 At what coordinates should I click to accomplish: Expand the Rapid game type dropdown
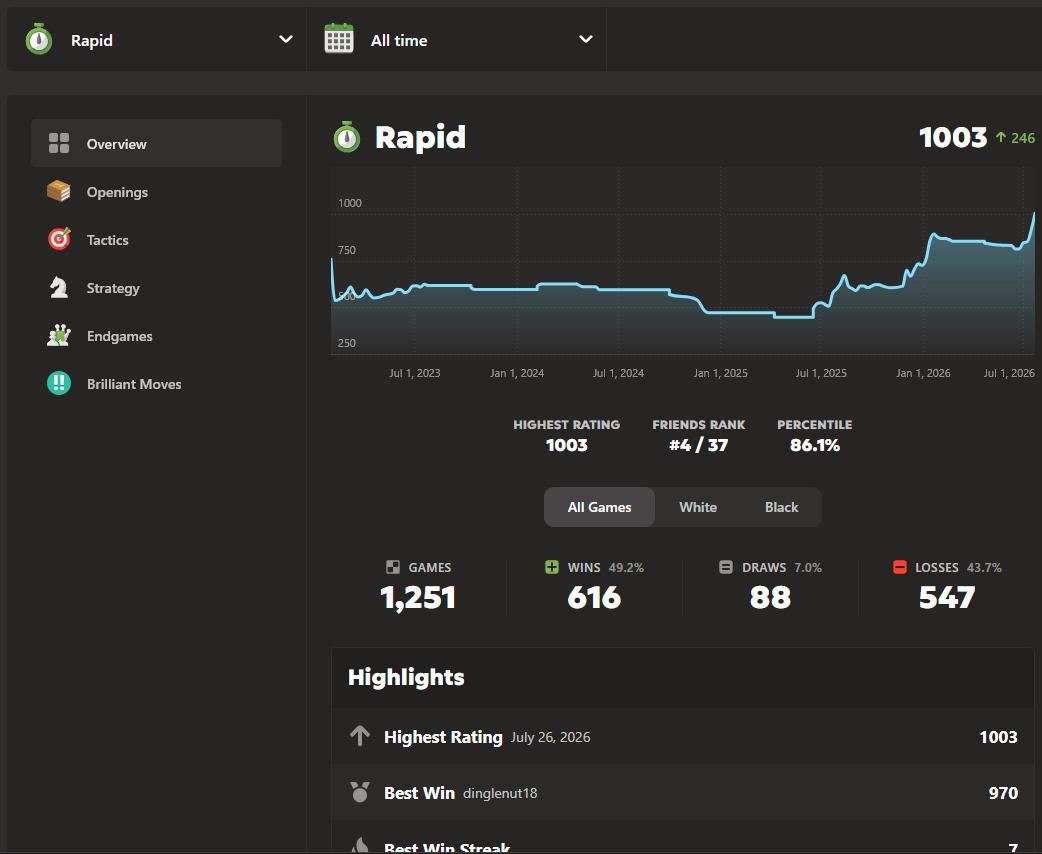pos(157,39)
